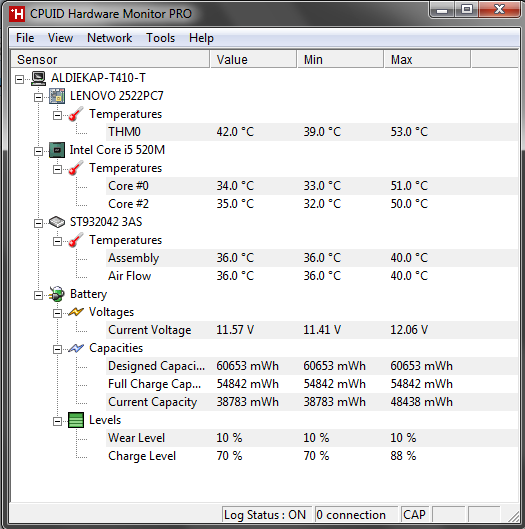
Task: Select the Wear Level row
Action: pyautogui.click(x=312, y=438)
